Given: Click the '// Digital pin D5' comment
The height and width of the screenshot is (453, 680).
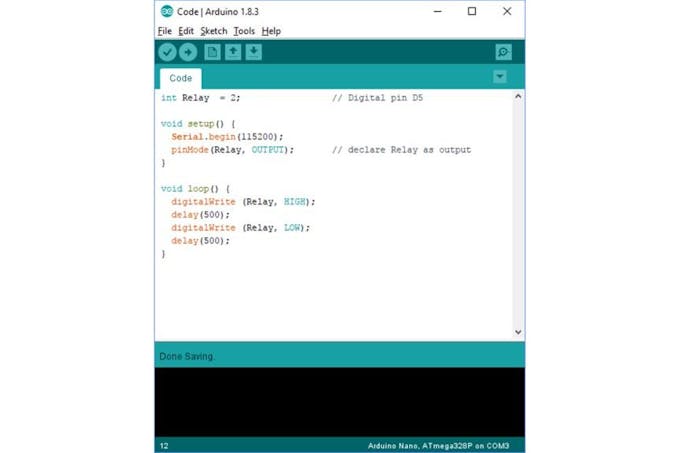Looking at the screenshot, I should click(x=377, y=98).
